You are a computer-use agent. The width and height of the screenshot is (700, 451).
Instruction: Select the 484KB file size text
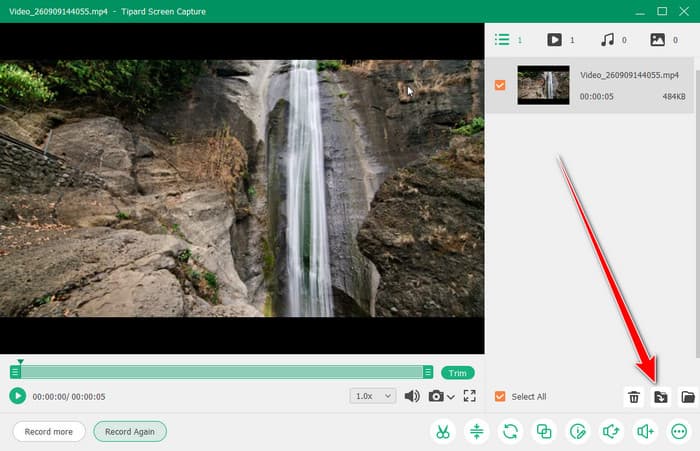[x=674, y=96]
